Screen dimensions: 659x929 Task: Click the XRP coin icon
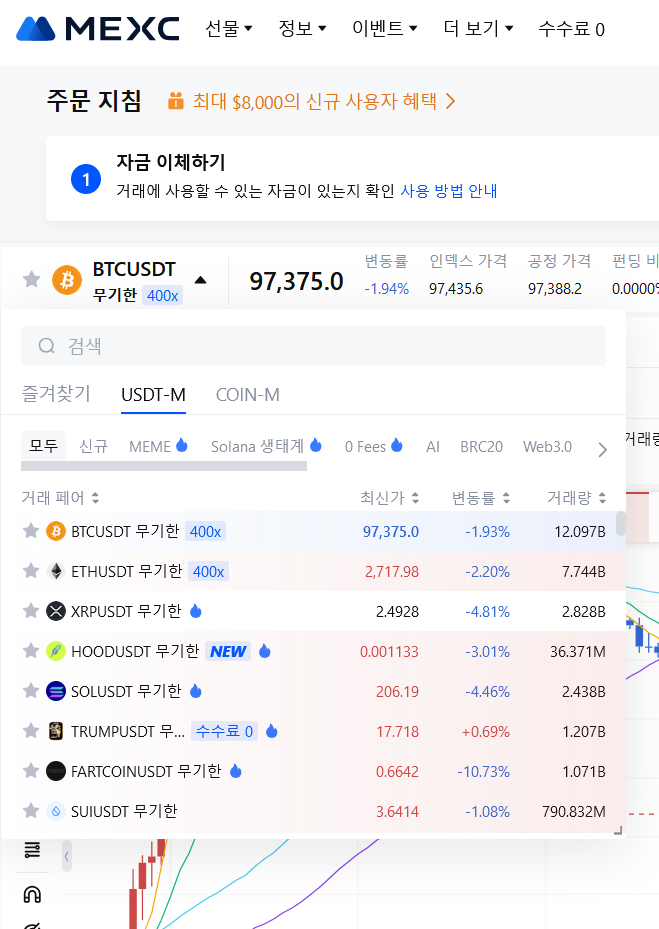tap(56, 611)
